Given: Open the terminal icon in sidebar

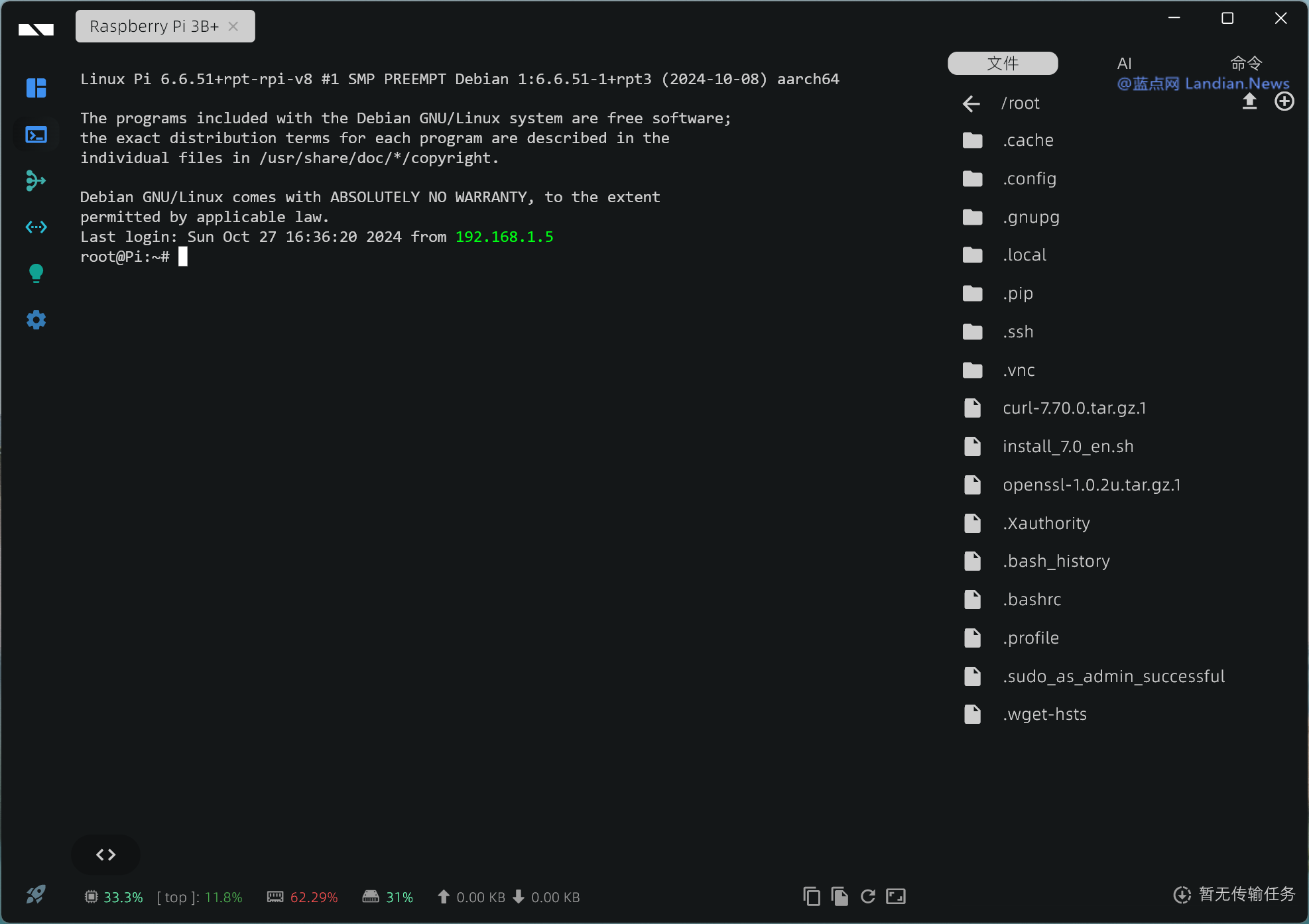Looking at the screenshot, I should coord(36,135).
